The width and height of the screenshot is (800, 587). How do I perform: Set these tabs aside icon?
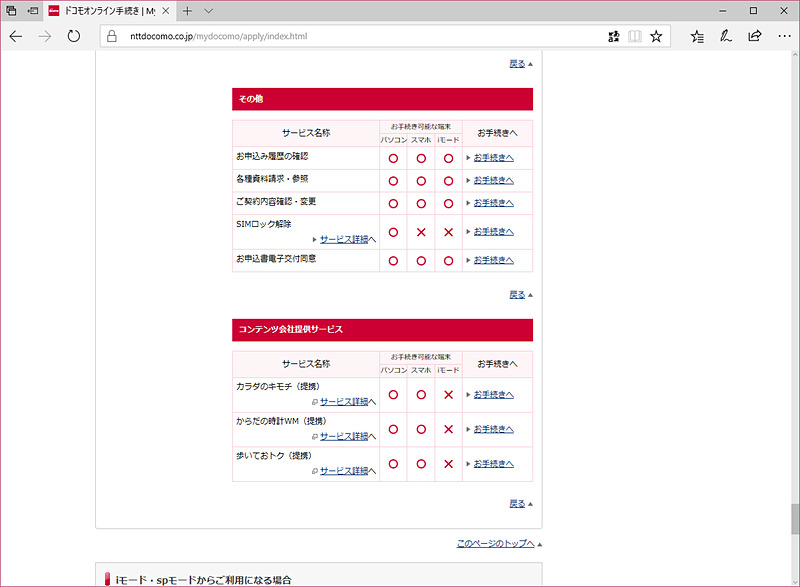(x=33, y=11)
